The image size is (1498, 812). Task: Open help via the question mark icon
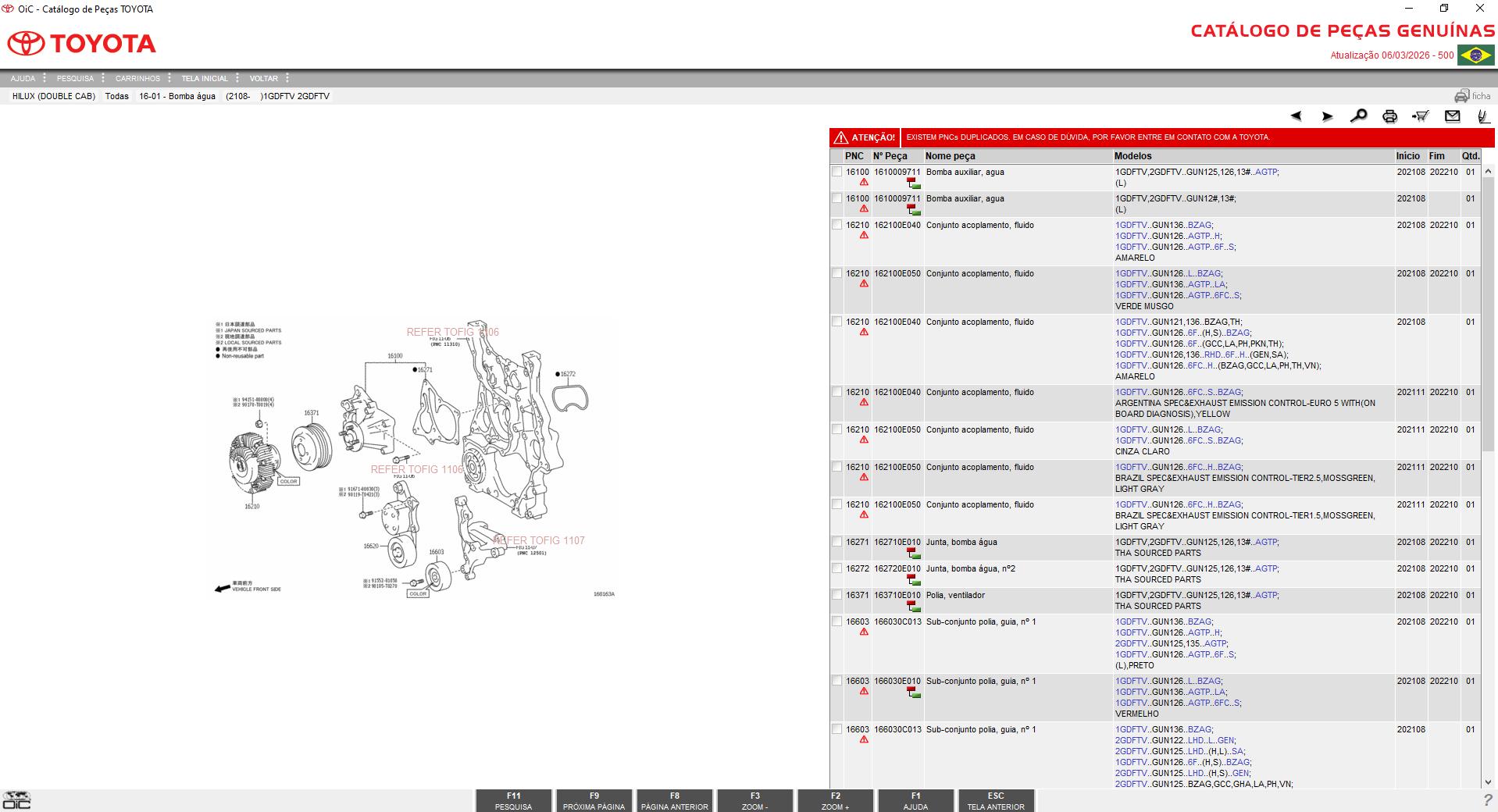click(1487, 800)
